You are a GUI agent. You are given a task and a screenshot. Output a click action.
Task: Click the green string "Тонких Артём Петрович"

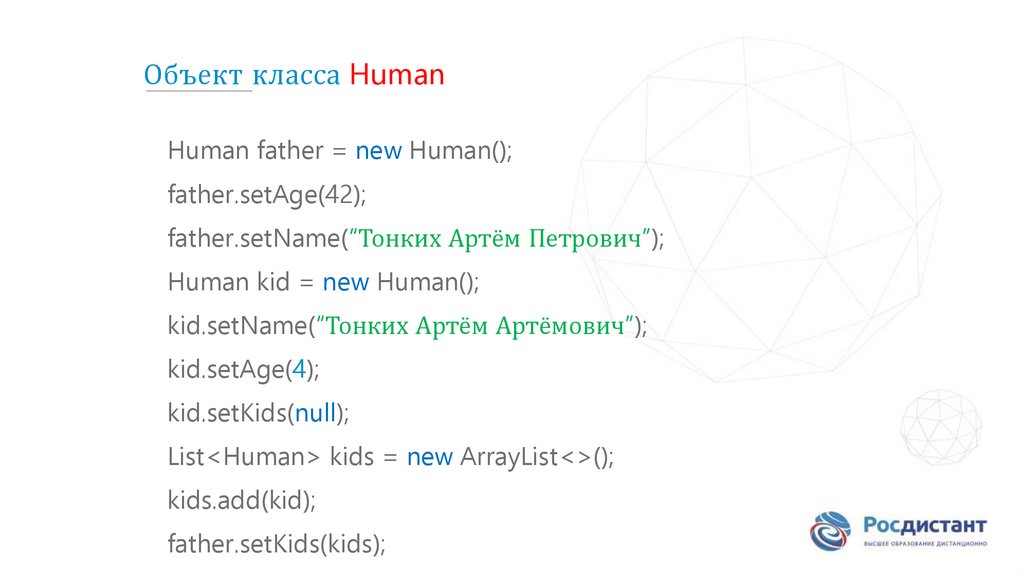click(x=504, y=239)
